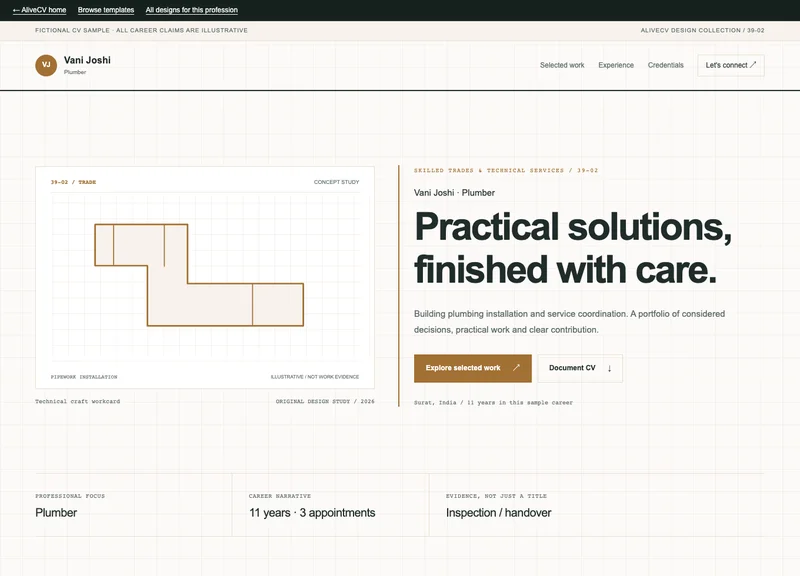800x576 pixels.
Task: Click the arrow icon in Let's connect
Action: click(753, 65)
